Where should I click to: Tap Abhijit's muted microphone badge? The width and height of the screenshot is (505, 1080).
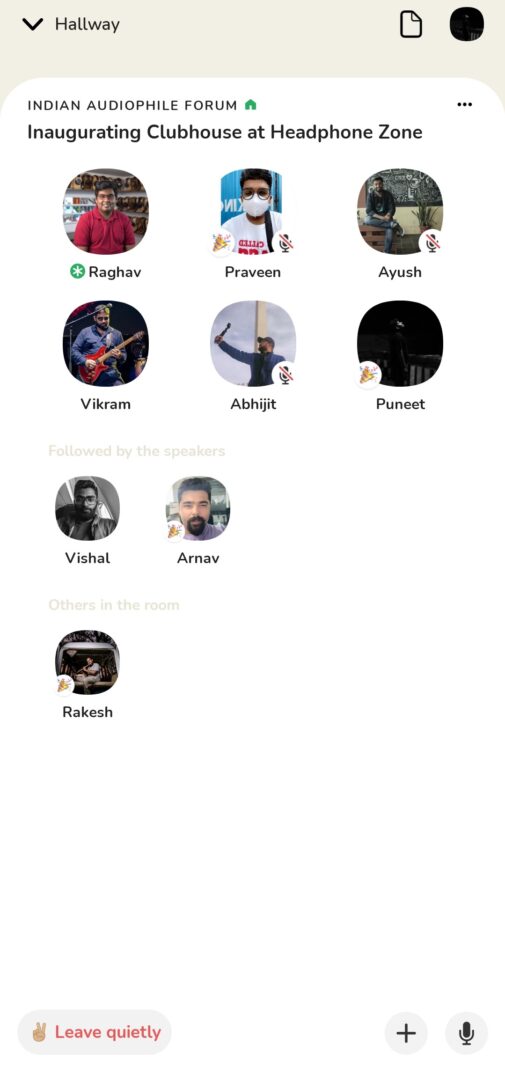285,374
